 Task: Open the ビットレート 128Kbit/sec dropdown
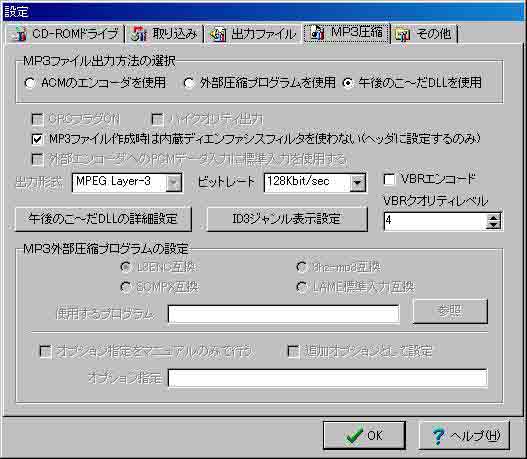click(x=358, y=182)
